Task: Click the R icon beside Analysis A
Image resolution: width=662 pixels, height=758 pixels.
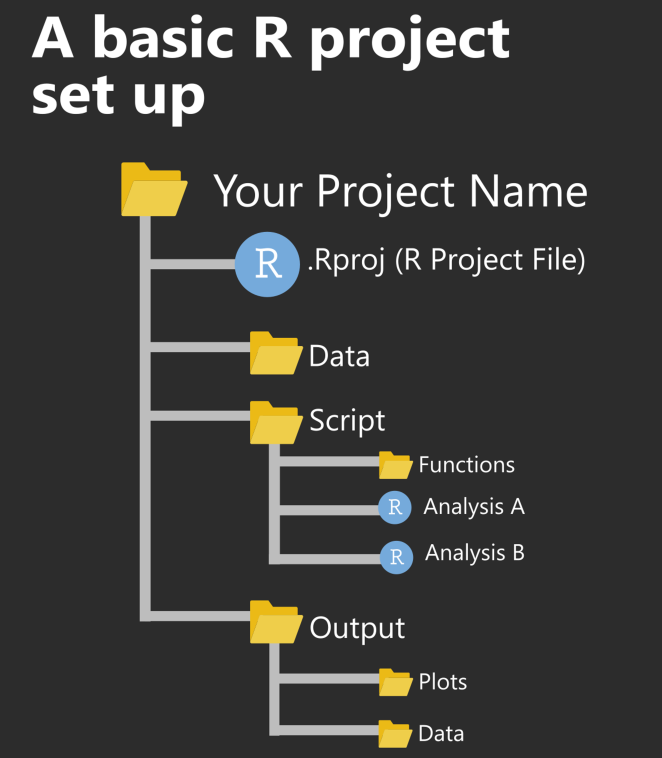Action: coord(395,508)
